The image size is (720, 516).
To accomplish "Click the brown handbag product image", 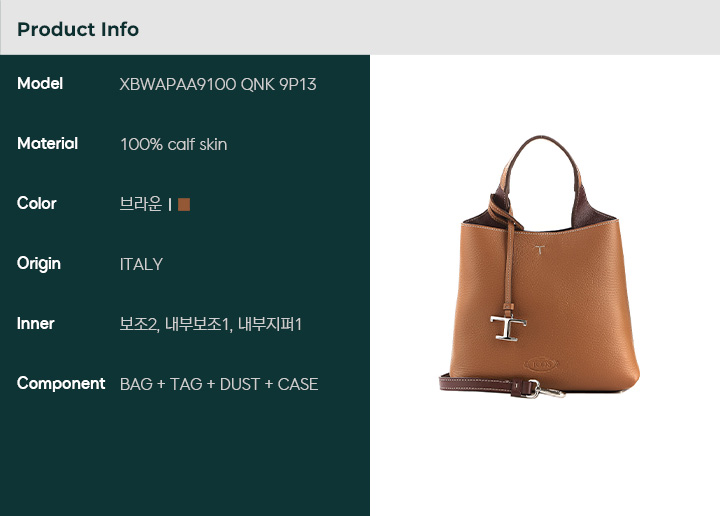I will tap(540, 267).
